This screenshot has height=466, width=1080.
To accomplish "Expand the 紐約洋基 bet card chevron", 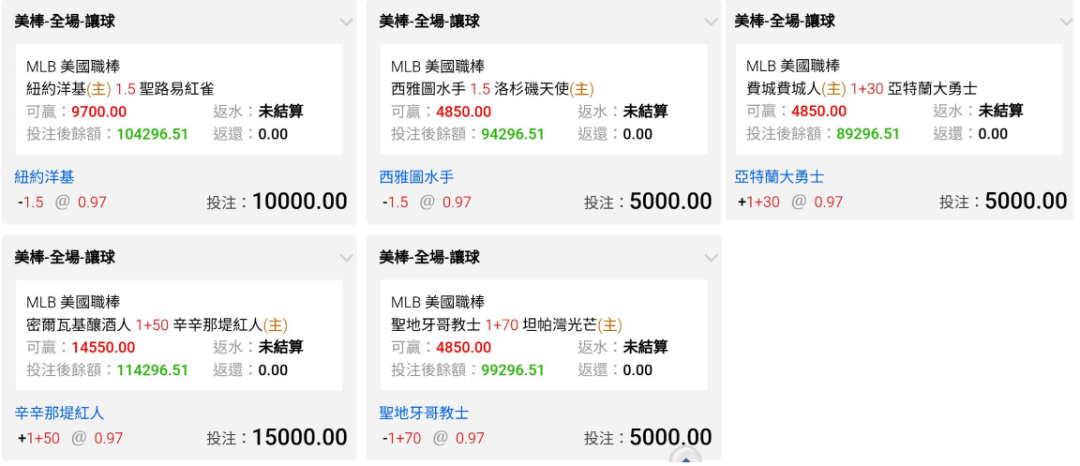I will tap(346, 21).
